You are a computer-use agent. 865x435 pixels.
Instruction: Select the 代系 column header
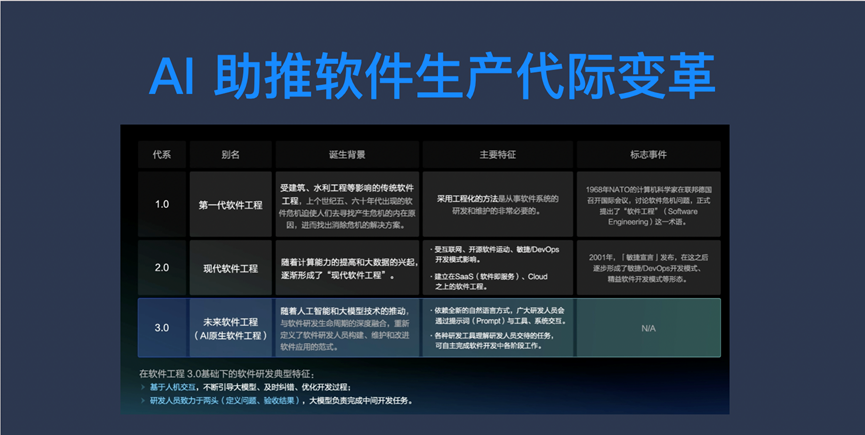pos(162,155)
